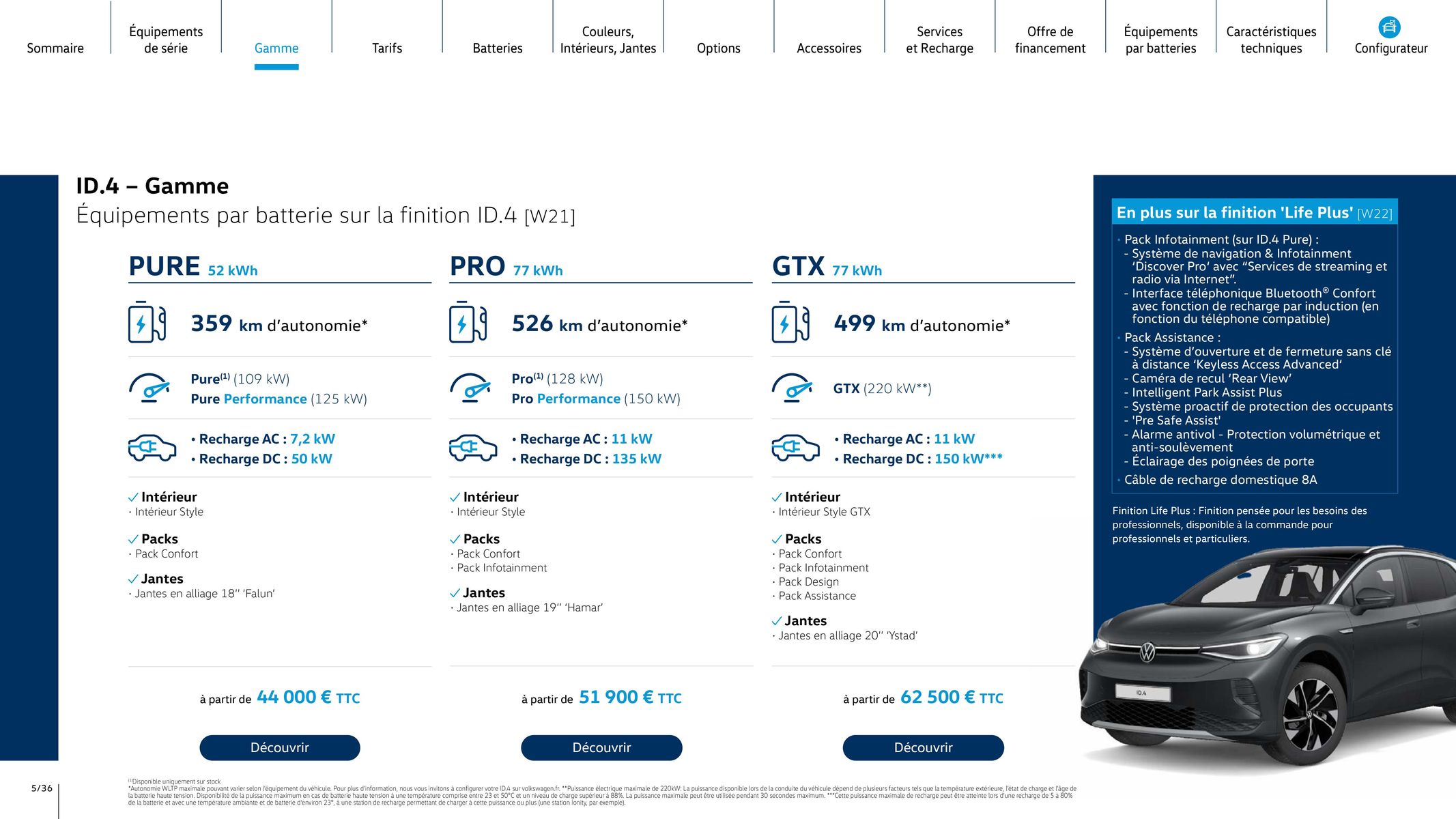Open Couleurs, Intérieurs, Jantes tab
1456x819 pixels.
[608, 40]
